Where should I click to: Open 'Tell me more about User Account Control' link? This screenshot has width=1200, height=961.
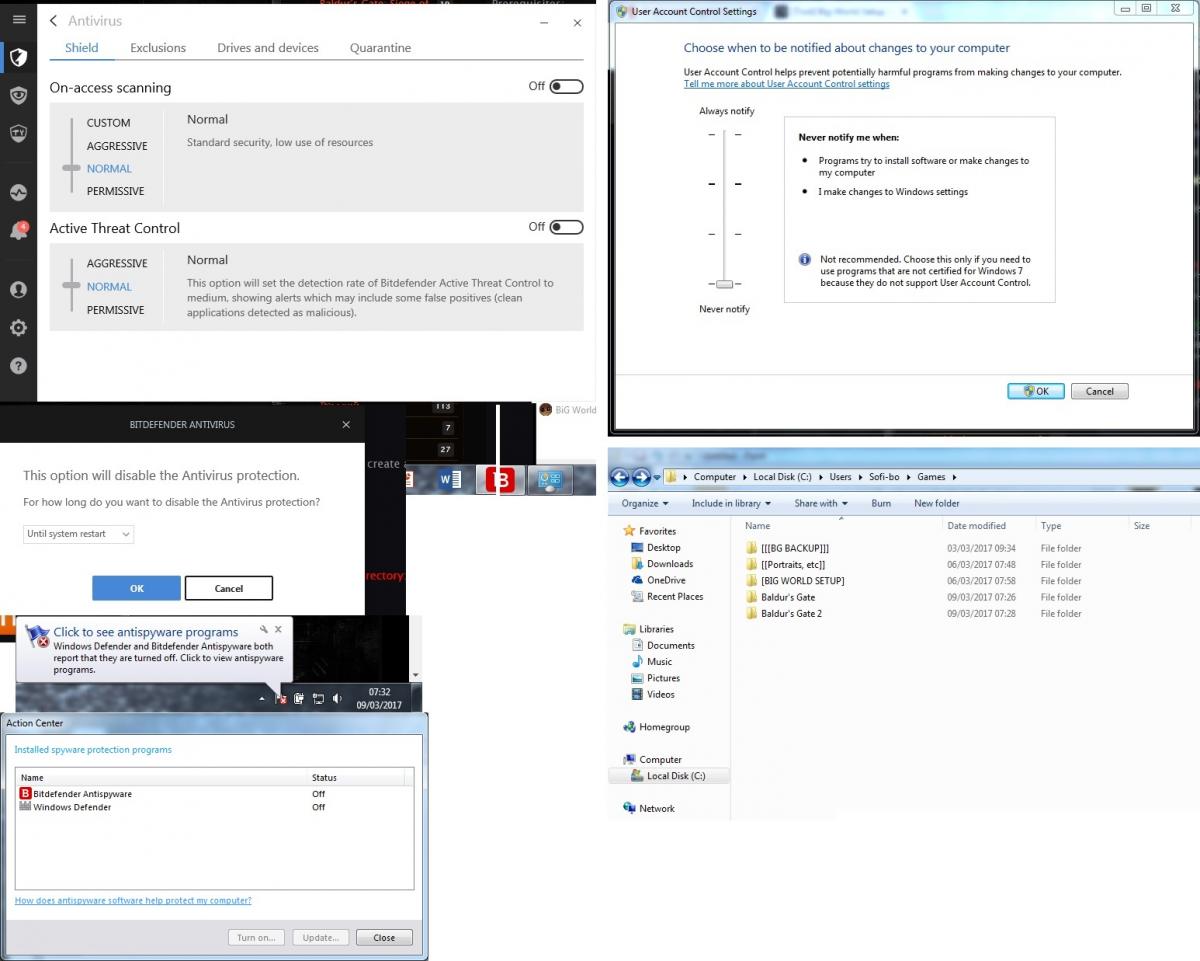[787, 84]
